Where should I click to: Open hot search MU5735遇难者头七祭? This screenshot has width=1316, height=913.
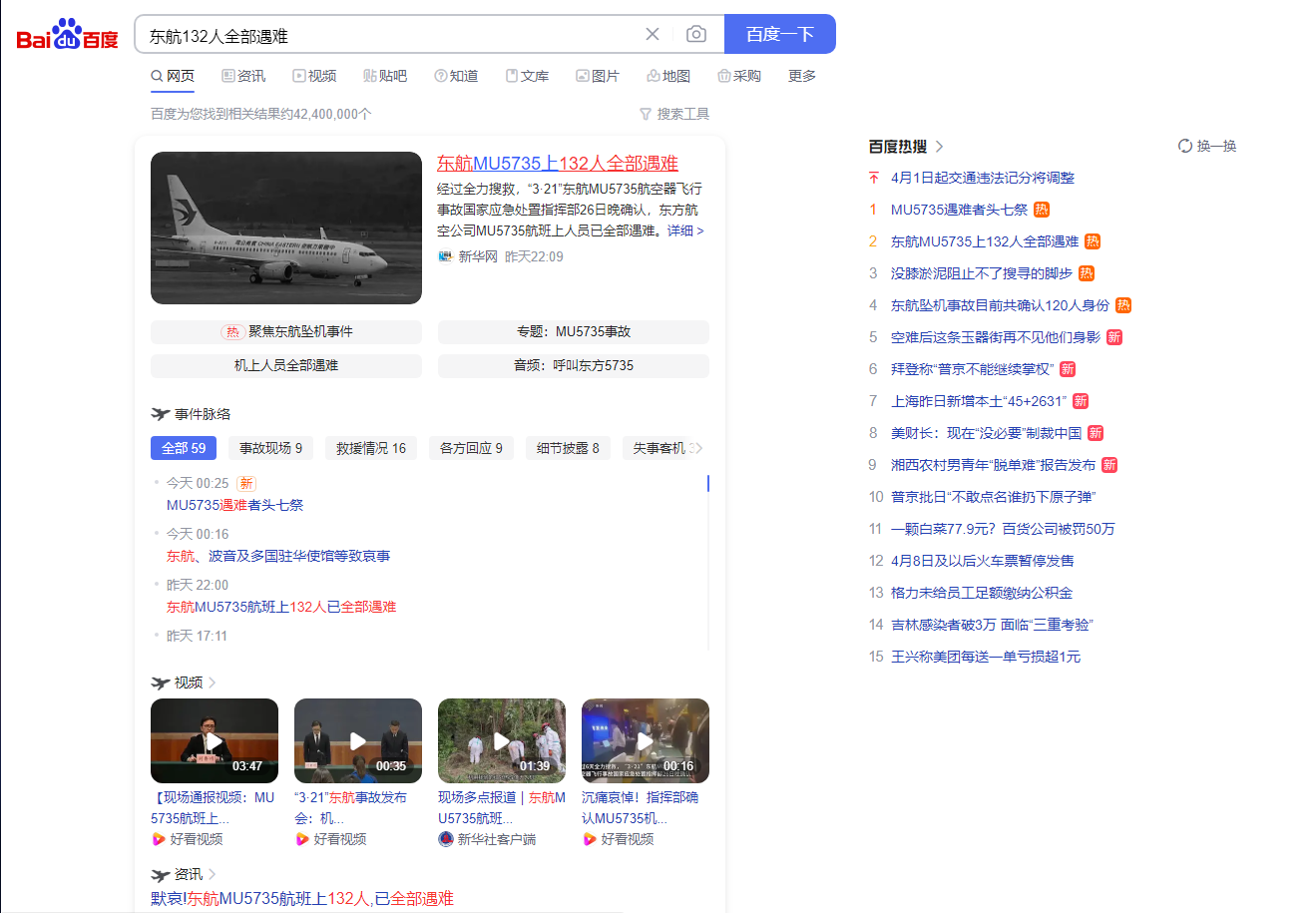click(959, 210)
